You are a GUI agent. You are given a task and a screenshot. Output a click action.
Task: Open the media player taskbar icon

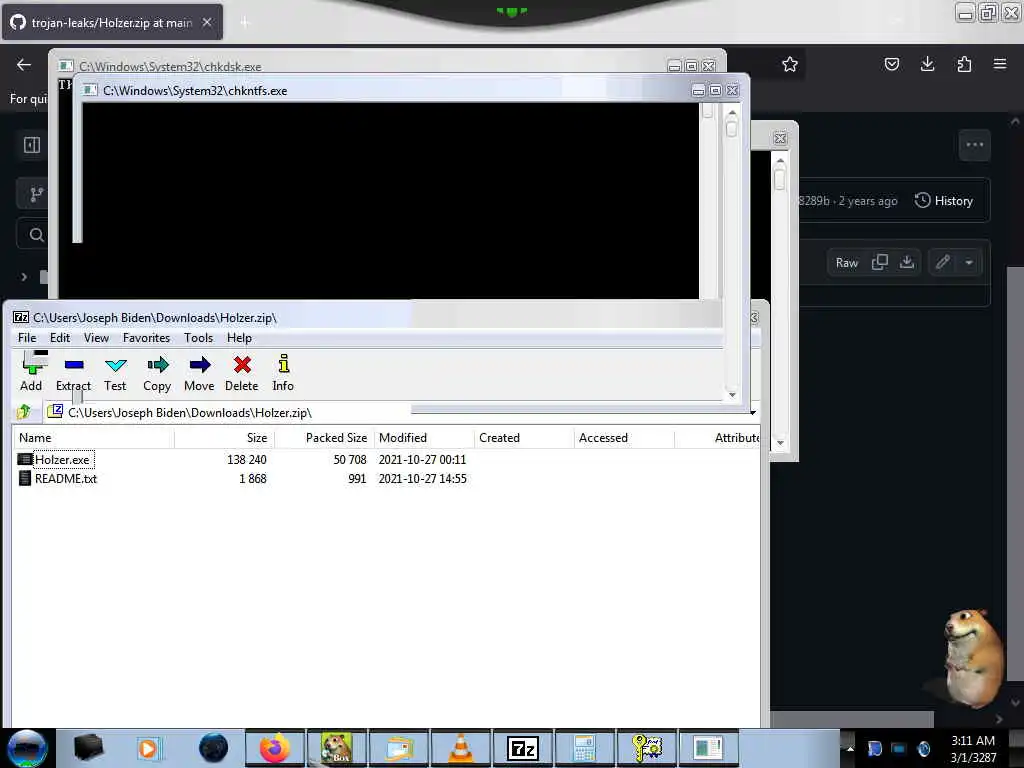pyautogui.click(x=148, y=748)
